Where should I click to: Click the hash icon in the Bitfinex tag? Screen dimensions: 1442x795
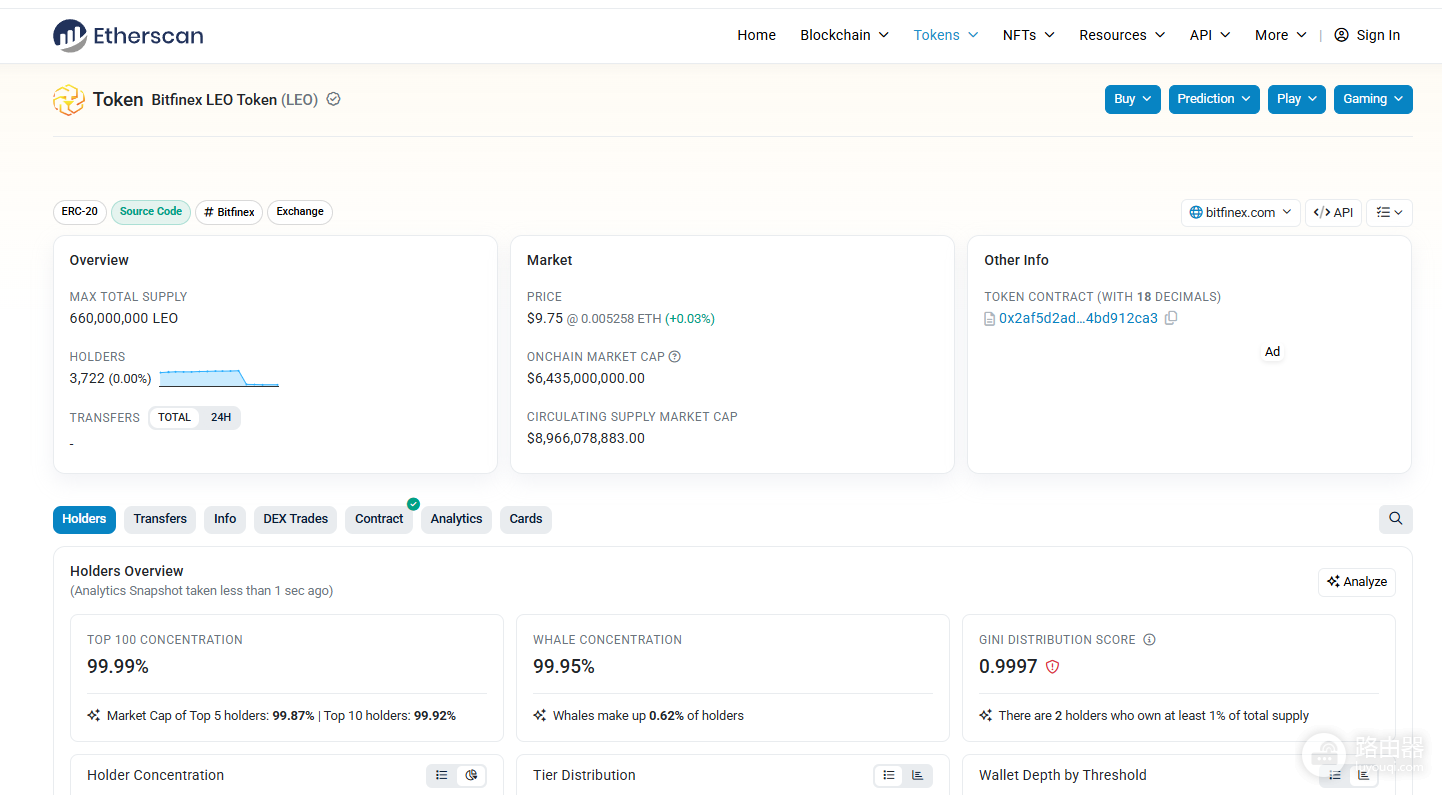209,212
